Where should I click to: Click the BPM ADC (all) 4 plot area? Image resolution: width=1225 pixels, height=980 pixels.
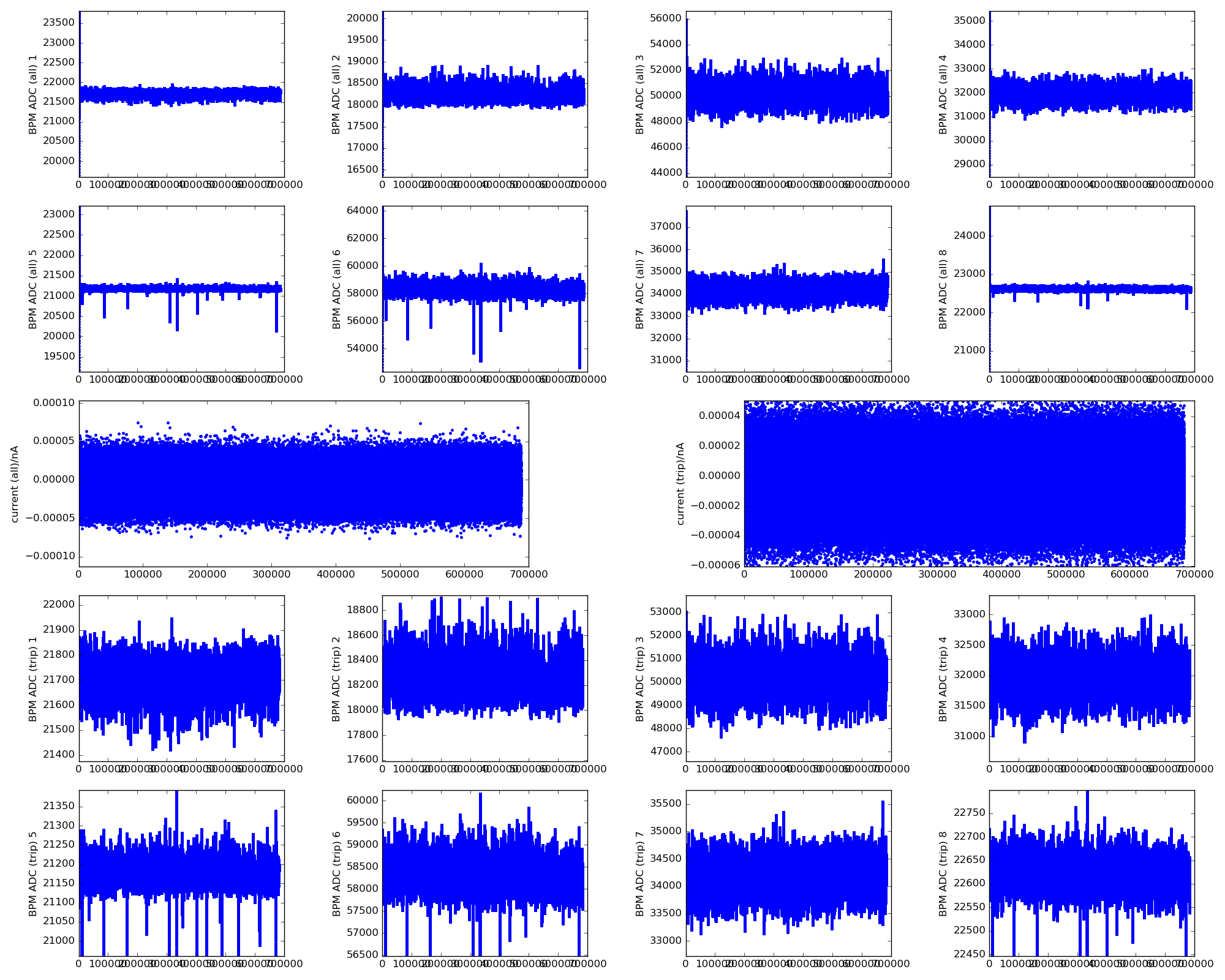coord(1091,94)
